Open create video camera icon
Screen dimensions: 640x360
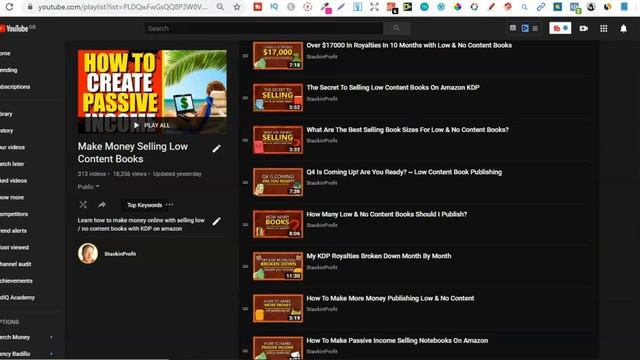click(584, 28)
